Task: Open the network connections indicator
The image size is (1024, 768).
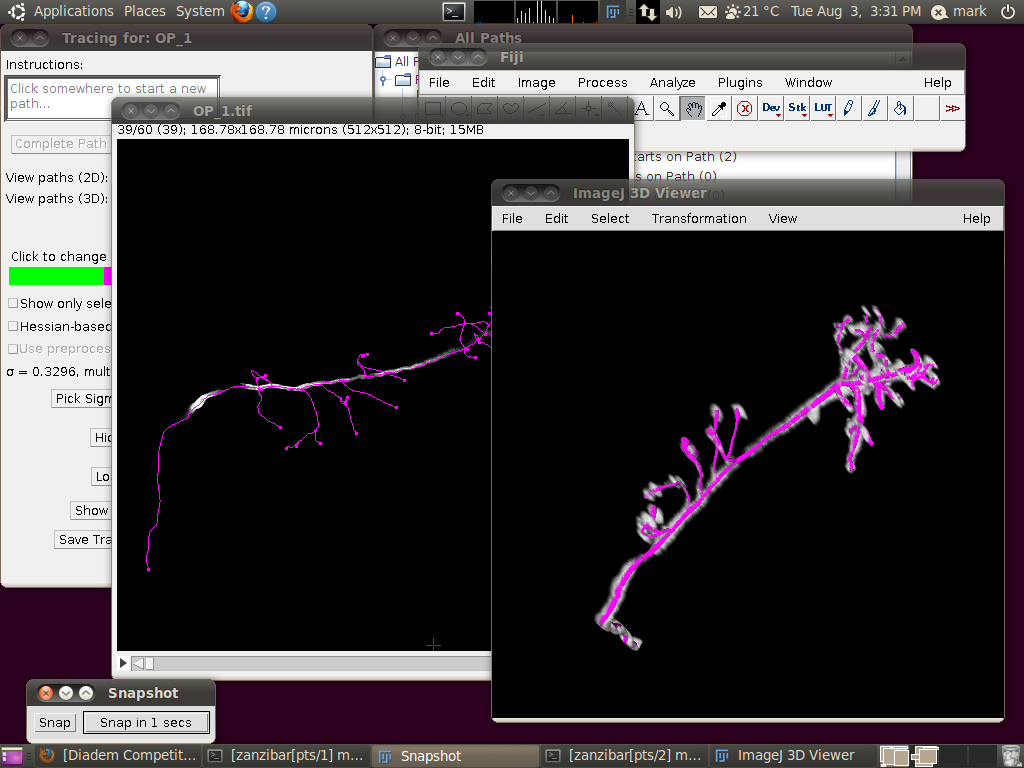Action: pos(647,12)
